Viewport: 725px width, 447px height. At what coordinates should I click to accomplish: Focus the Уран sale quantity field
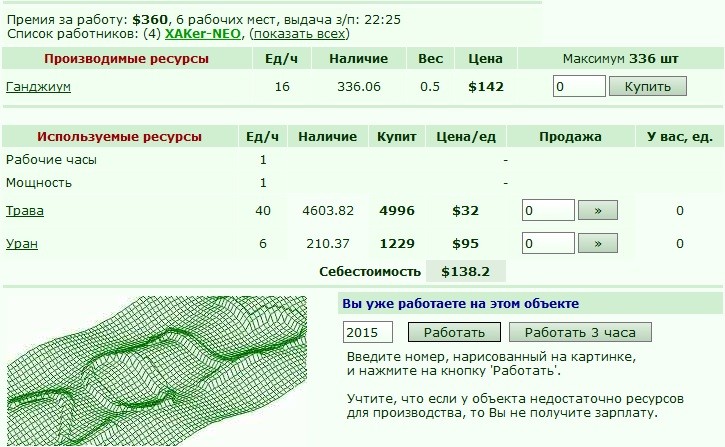point(548,243)
